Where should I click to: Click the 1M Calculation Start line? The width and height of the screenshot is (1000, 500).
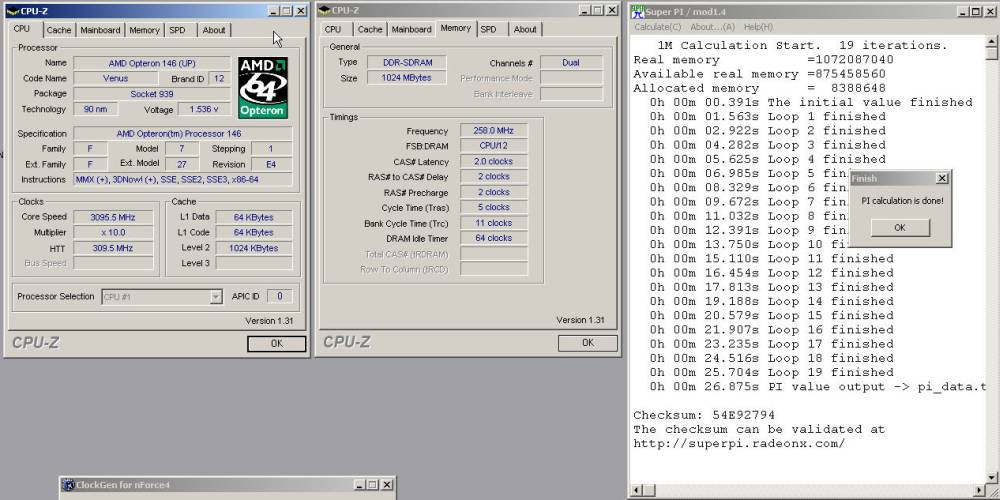[x=802, y=45]
